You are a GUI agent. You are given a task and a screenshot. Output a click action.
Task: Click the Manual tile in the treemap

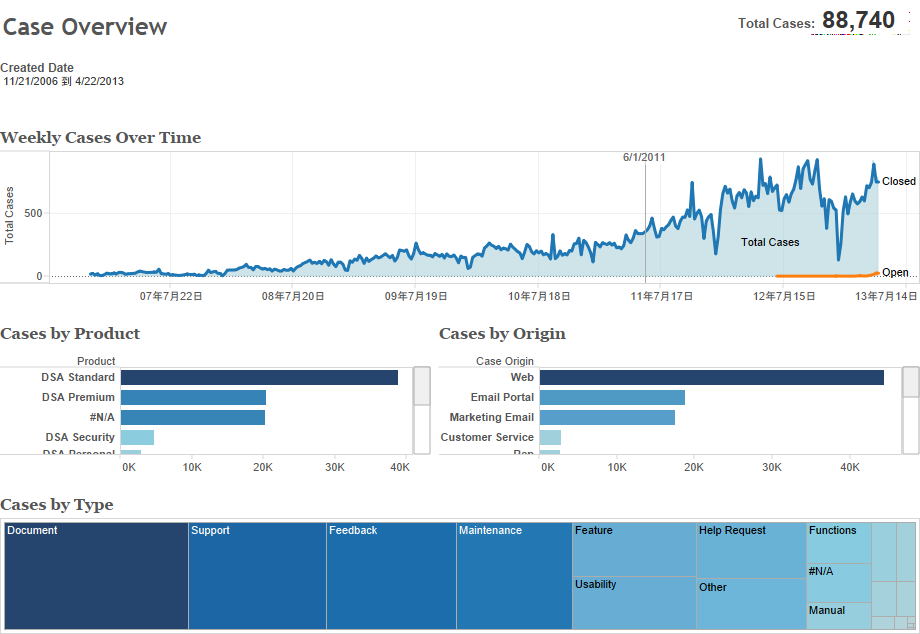[838, 615]
